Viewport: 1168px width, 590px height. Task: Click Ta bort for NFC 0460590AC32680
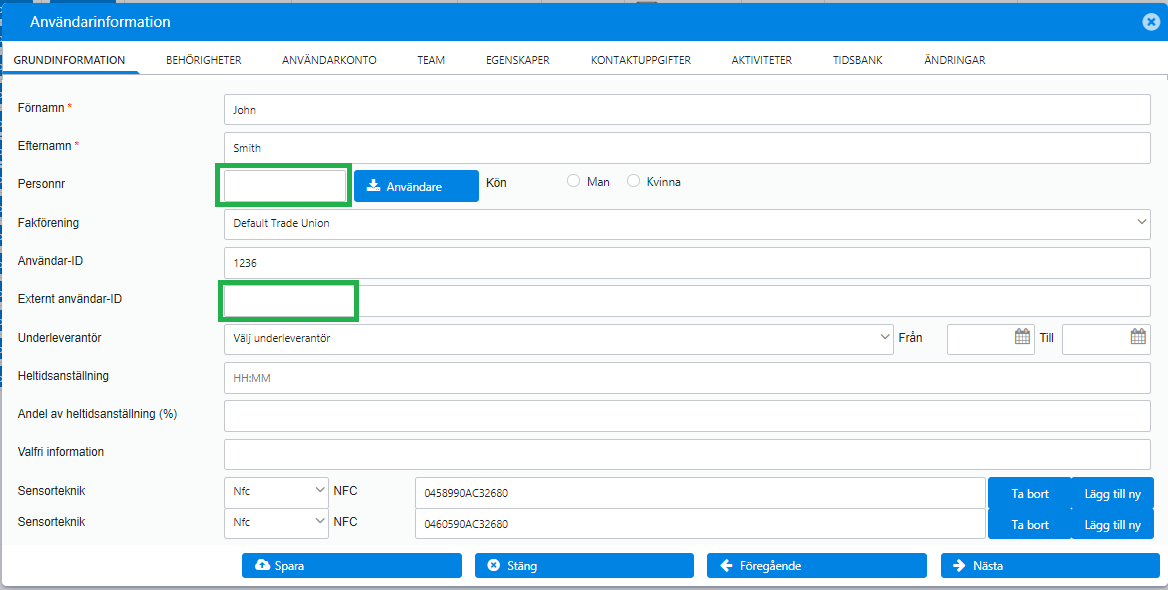tap(1029, 524)
